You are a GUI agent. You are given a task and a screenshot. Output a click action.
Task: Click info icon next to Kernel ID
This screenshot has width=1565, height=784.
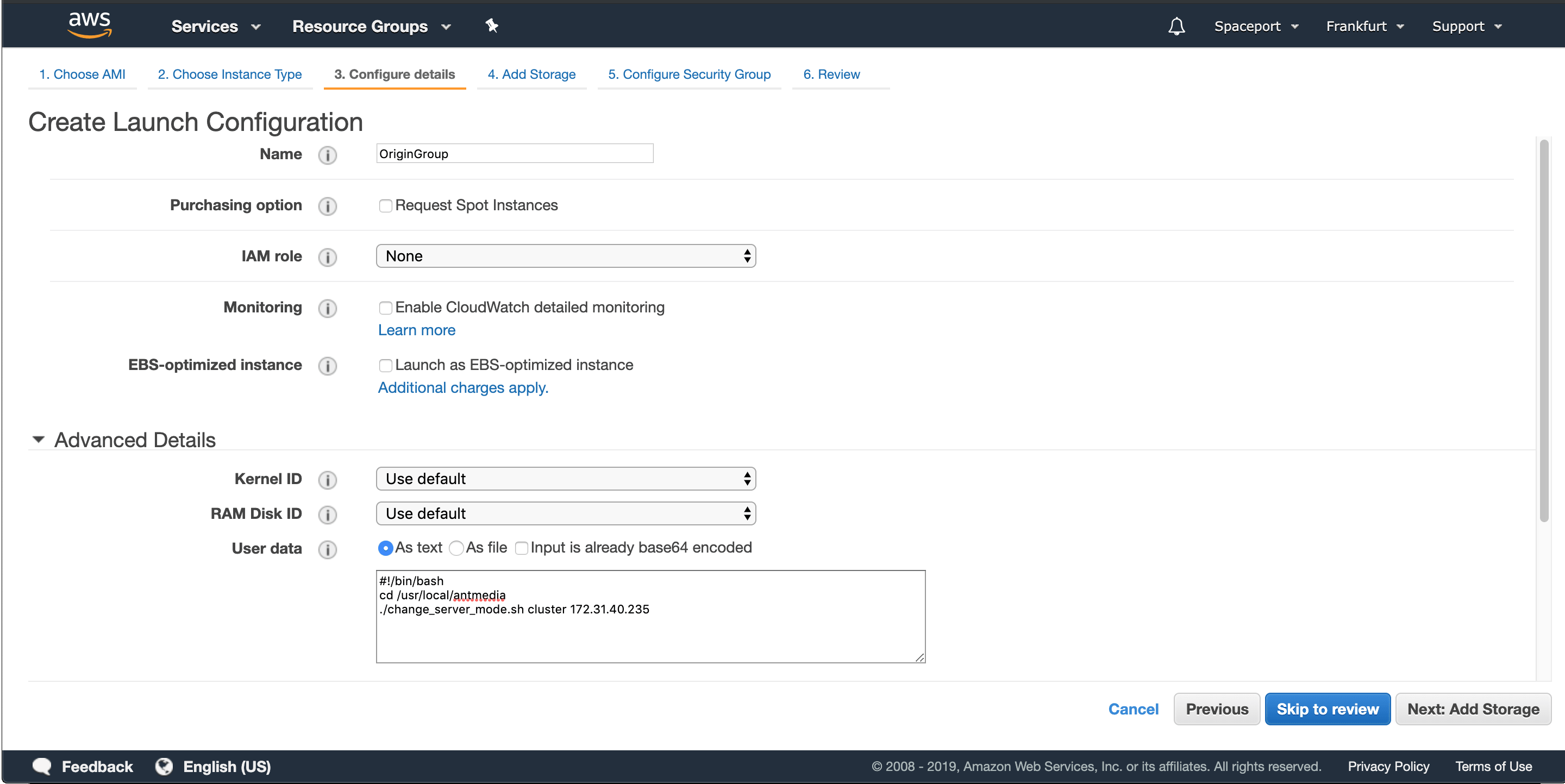328,480
